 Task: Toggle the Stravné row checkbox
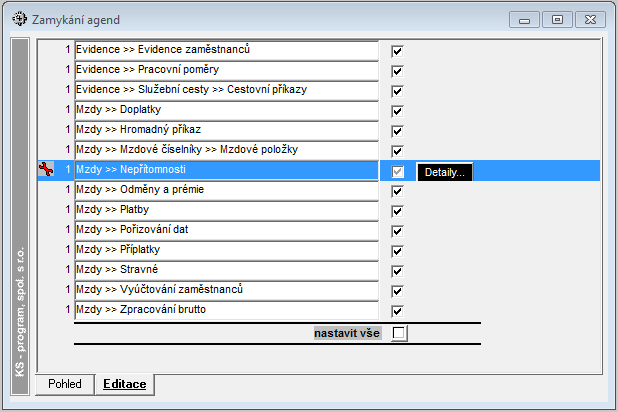[x=397, y=271]
